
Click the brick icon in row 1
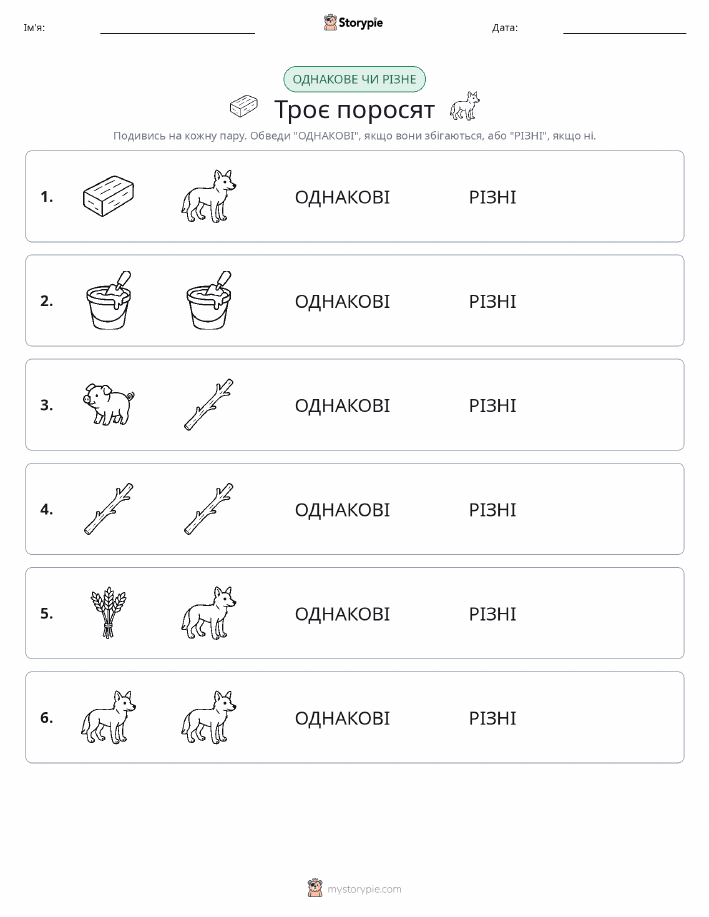click(x=108, y=196)
